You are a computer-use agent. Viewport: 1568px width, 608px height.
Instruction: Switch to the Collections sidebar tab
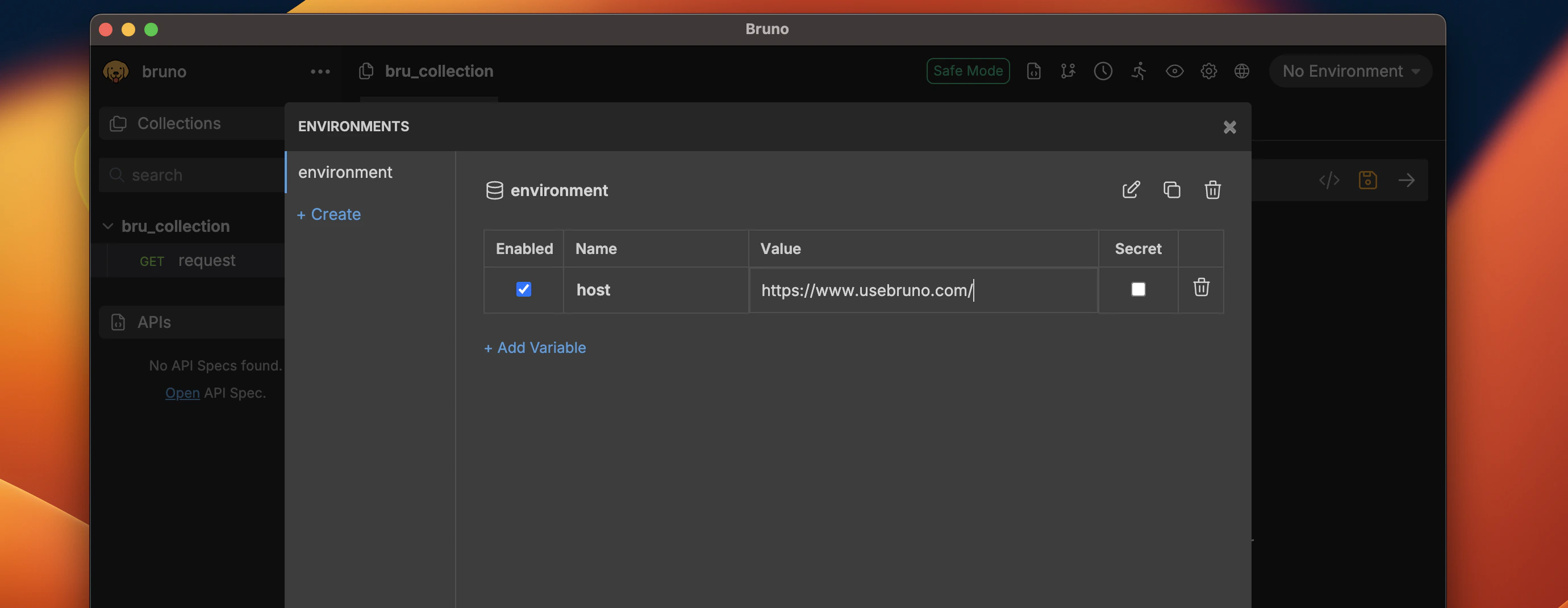(178, 123)
